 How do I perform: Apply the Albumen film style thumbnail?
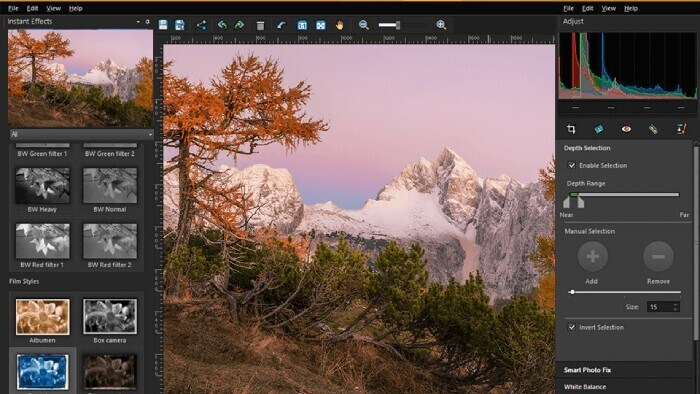(42, 316)
